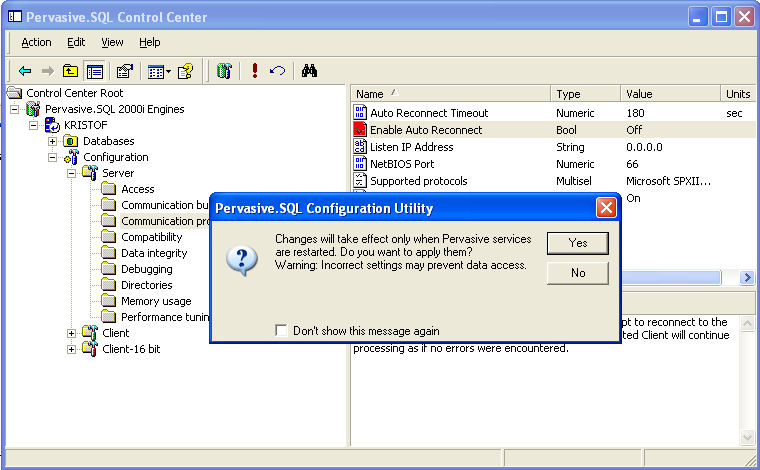Click the blue undo arrow toolbar icon
The height and width of the screenshot is (470, 760).
click(277, 71)
